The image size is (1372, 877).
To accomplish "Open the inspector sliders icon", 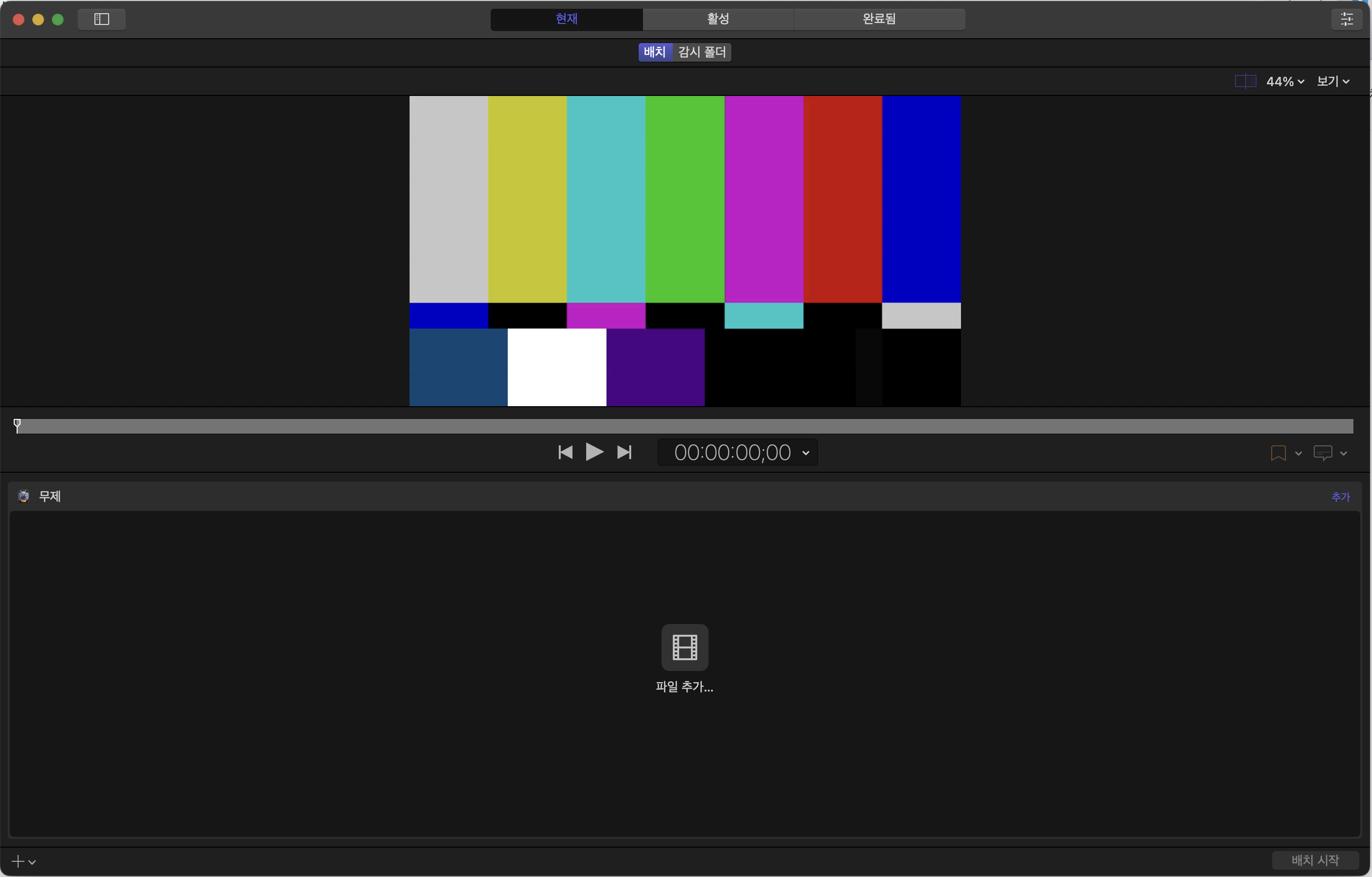I will [x=1347, y=20].
